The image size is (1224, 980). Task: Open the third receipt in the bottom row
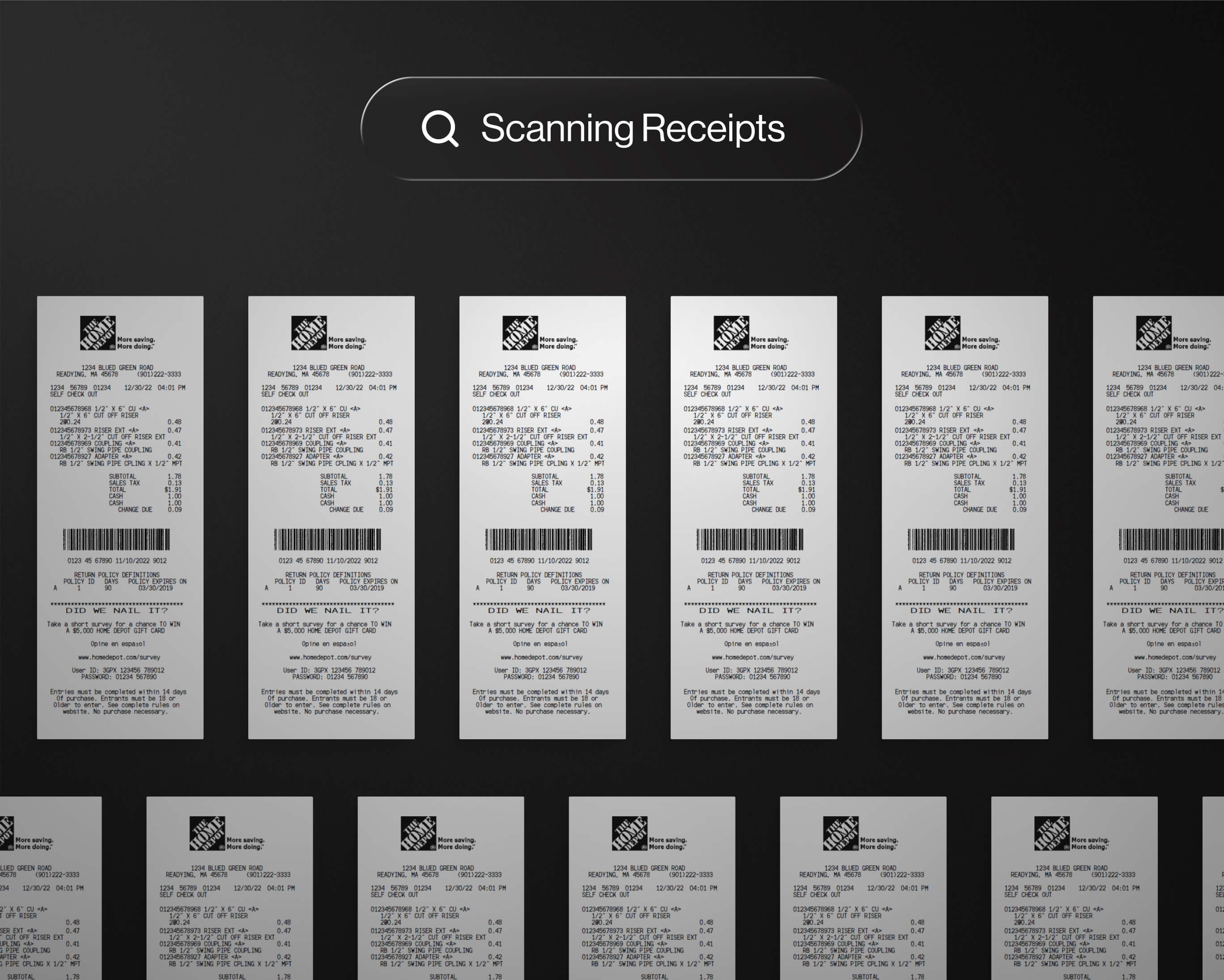coord(441,888)
